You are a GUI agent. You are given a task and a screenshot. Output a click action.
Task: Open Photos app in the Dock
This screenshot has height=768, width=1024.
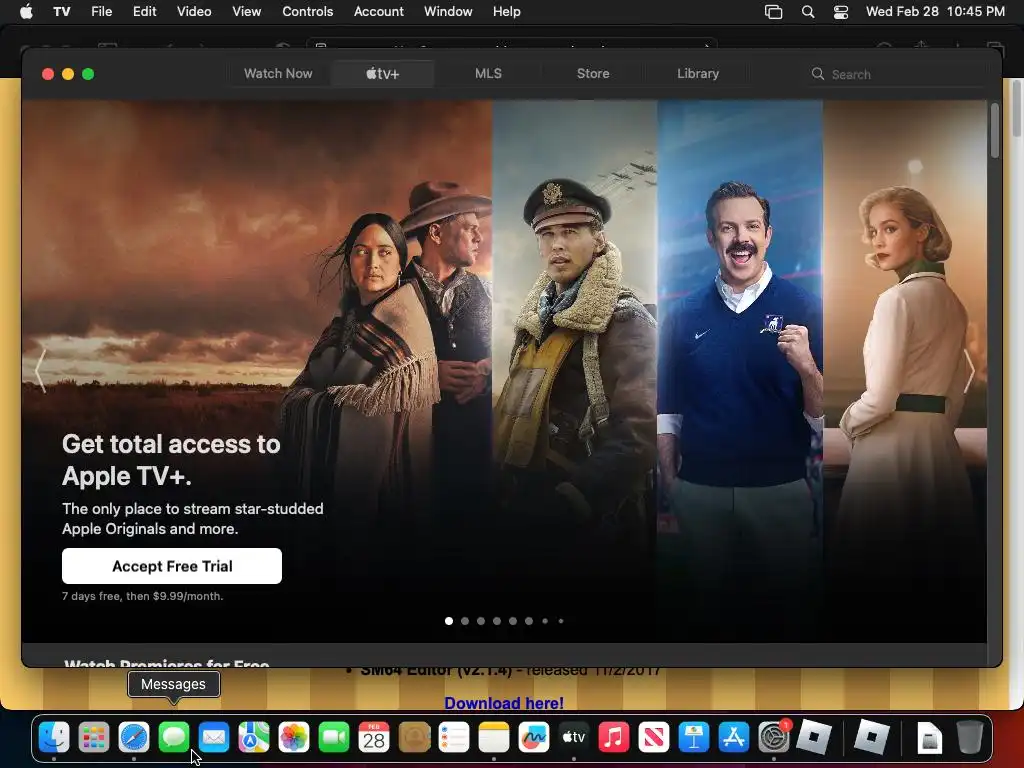coord(294,738)
